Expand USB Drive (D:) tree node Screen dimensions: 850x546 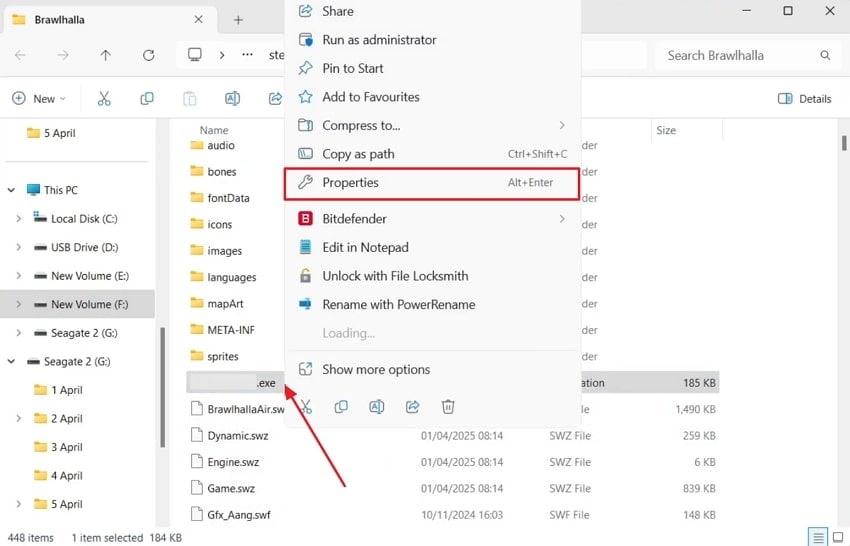19,247
